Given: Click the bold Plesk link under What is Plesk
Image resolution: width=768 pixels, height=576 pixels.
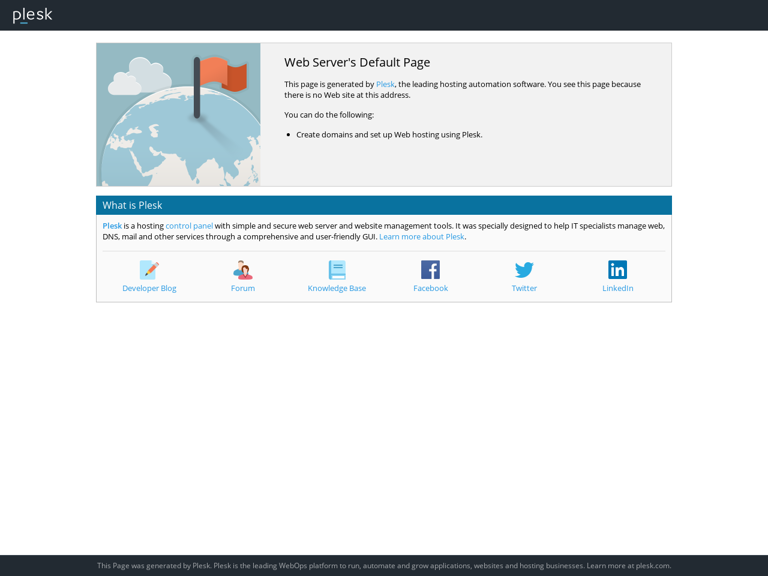Looking at the screenshot, I should 112,226.
